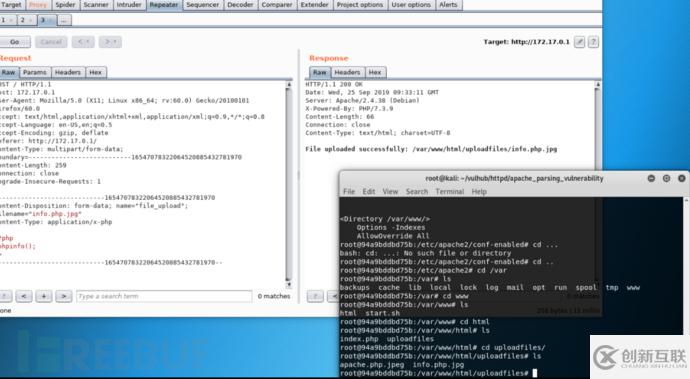Click the 'File uploaded successfully' response line
The image size is (690, 379).
[x=431, y=149]
